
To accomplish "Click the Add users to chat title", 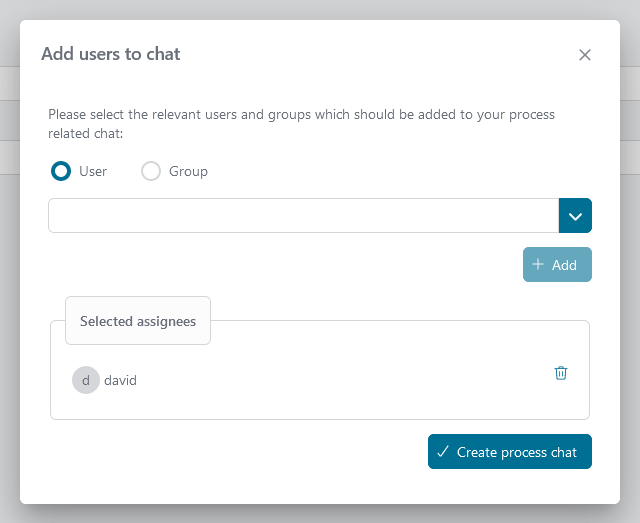I will (111, 54).
